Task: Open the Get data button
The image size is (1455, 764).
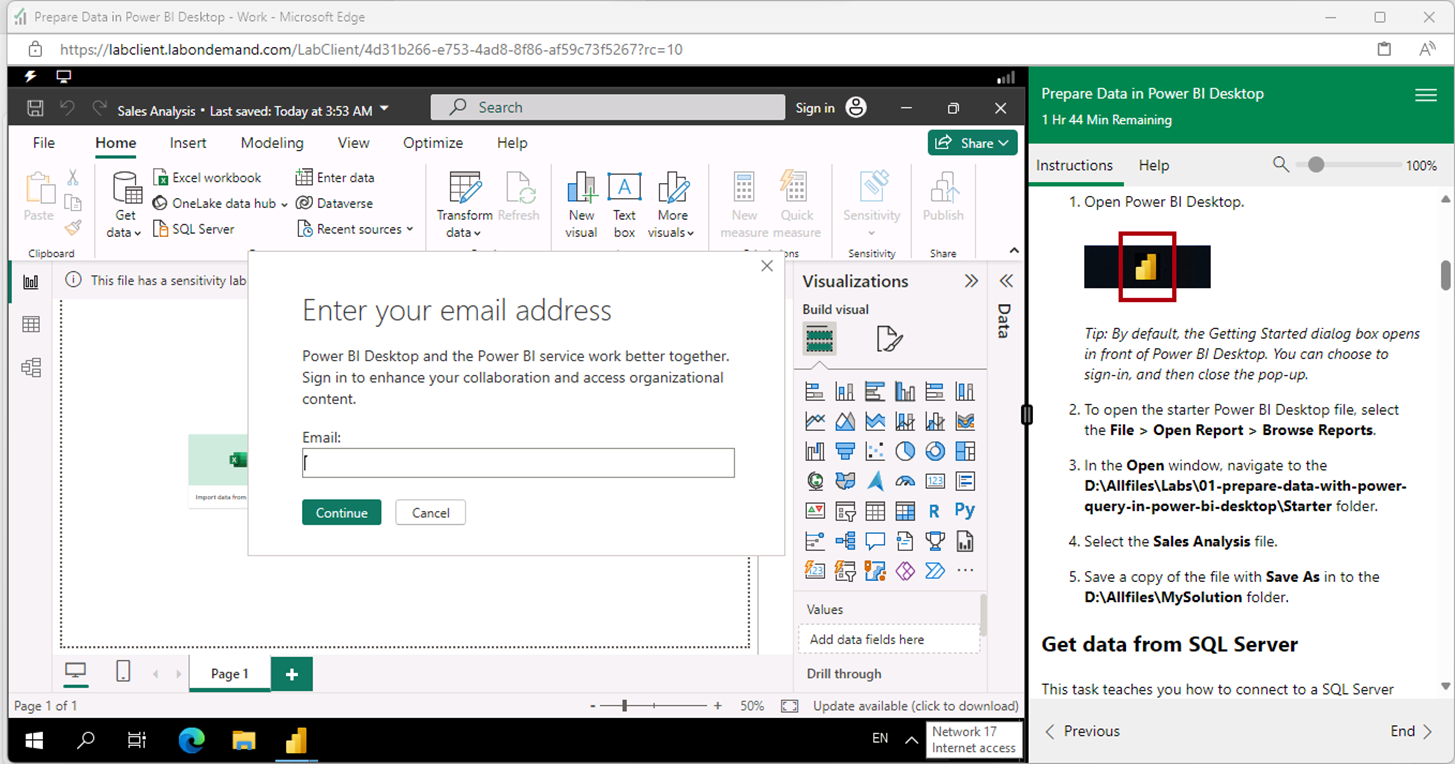Action: [x=126, y=205]
